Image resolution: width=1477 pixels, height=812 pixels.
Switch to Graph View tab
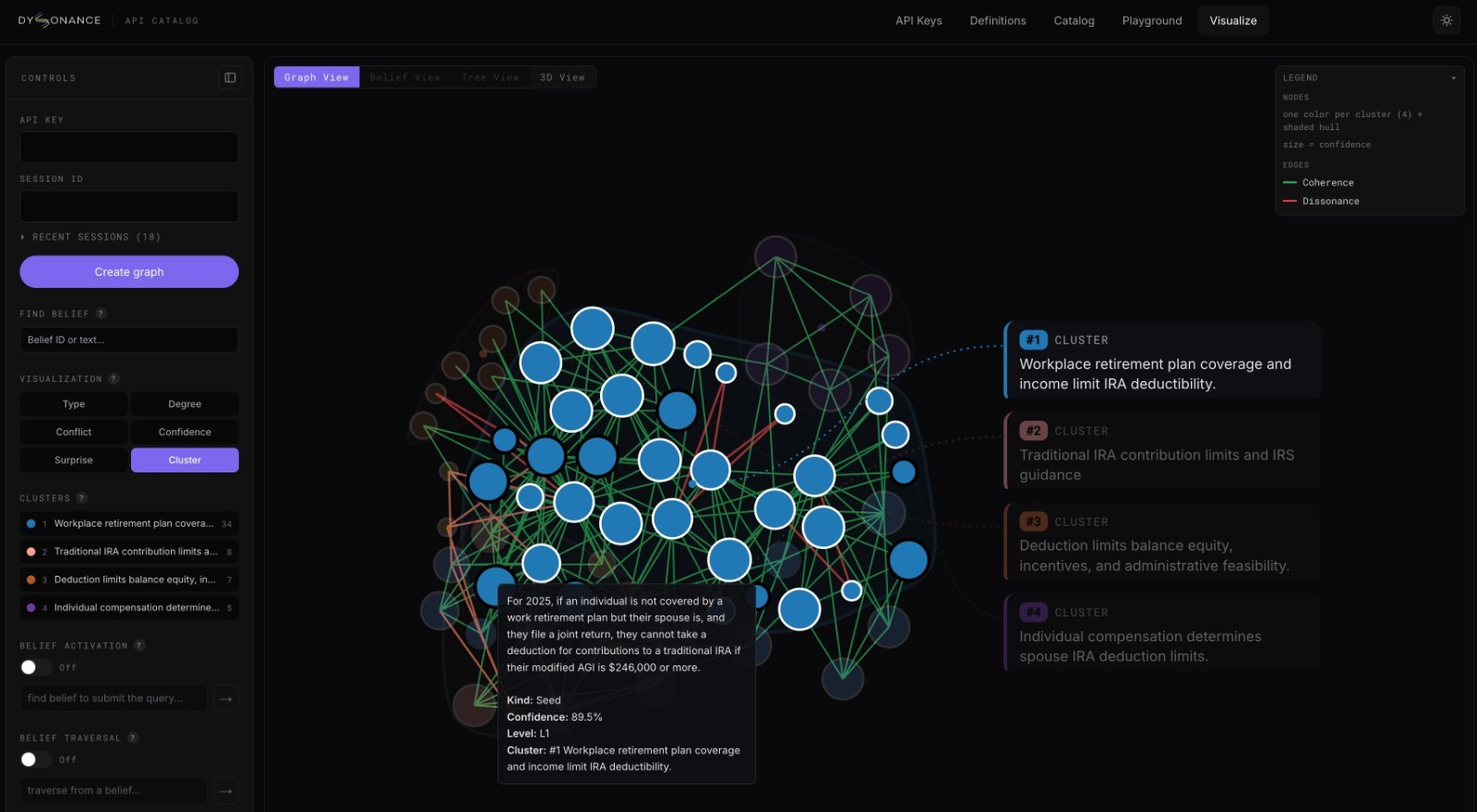tap(317, 78)
